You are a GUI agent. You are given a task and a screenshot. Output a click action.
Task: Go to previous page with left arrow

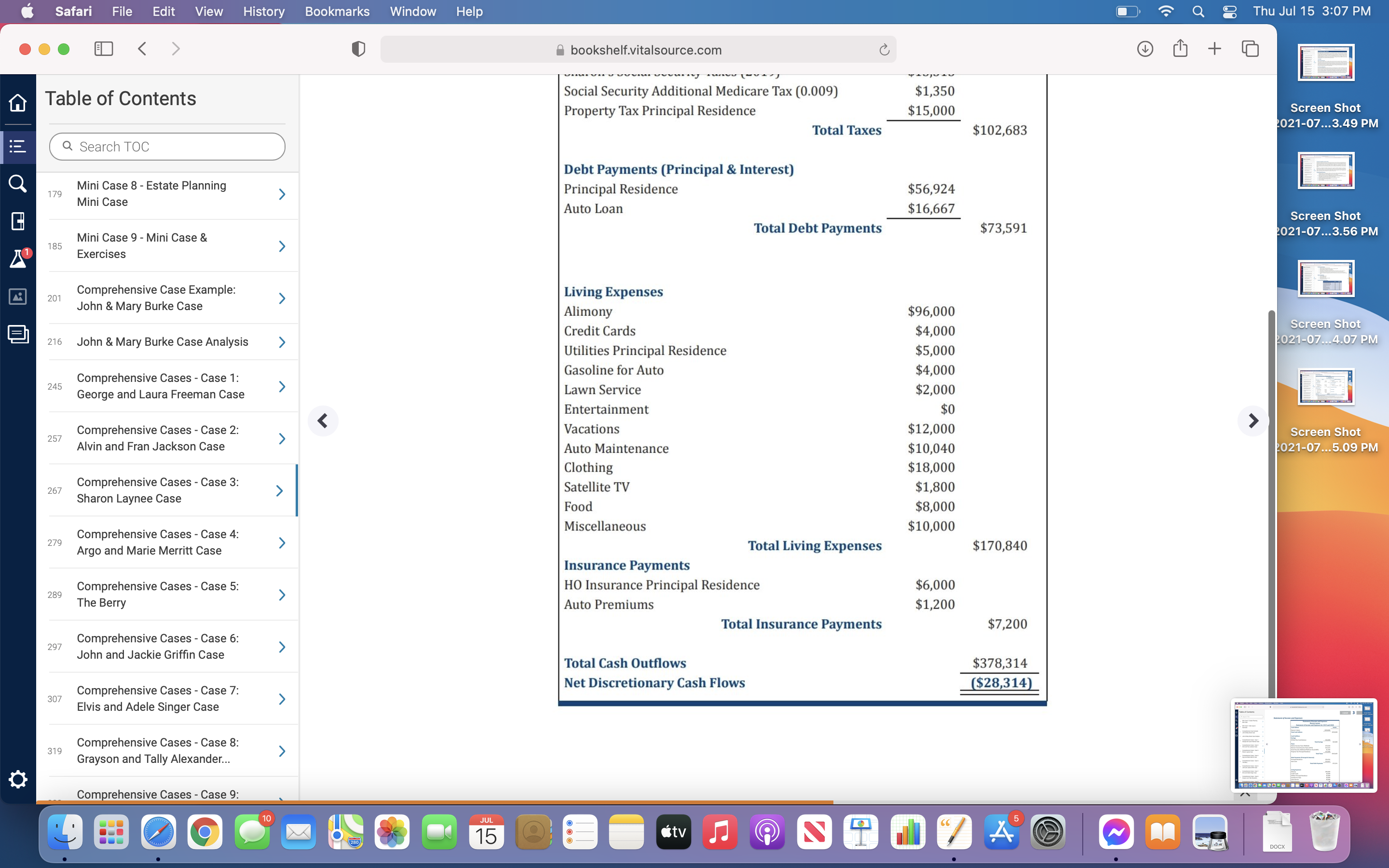323,421
